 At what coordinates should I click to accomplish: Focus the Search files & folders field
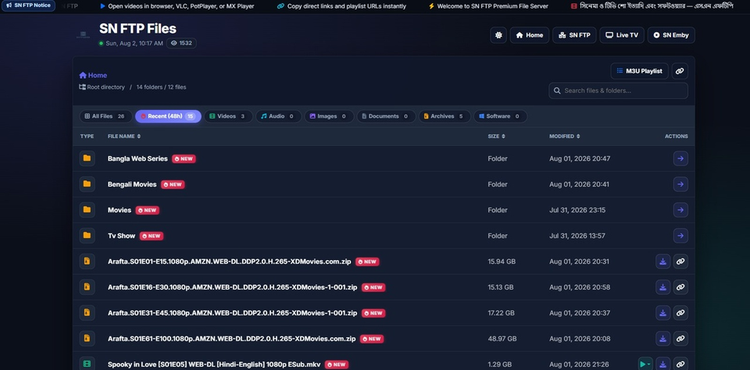point(618,90)
